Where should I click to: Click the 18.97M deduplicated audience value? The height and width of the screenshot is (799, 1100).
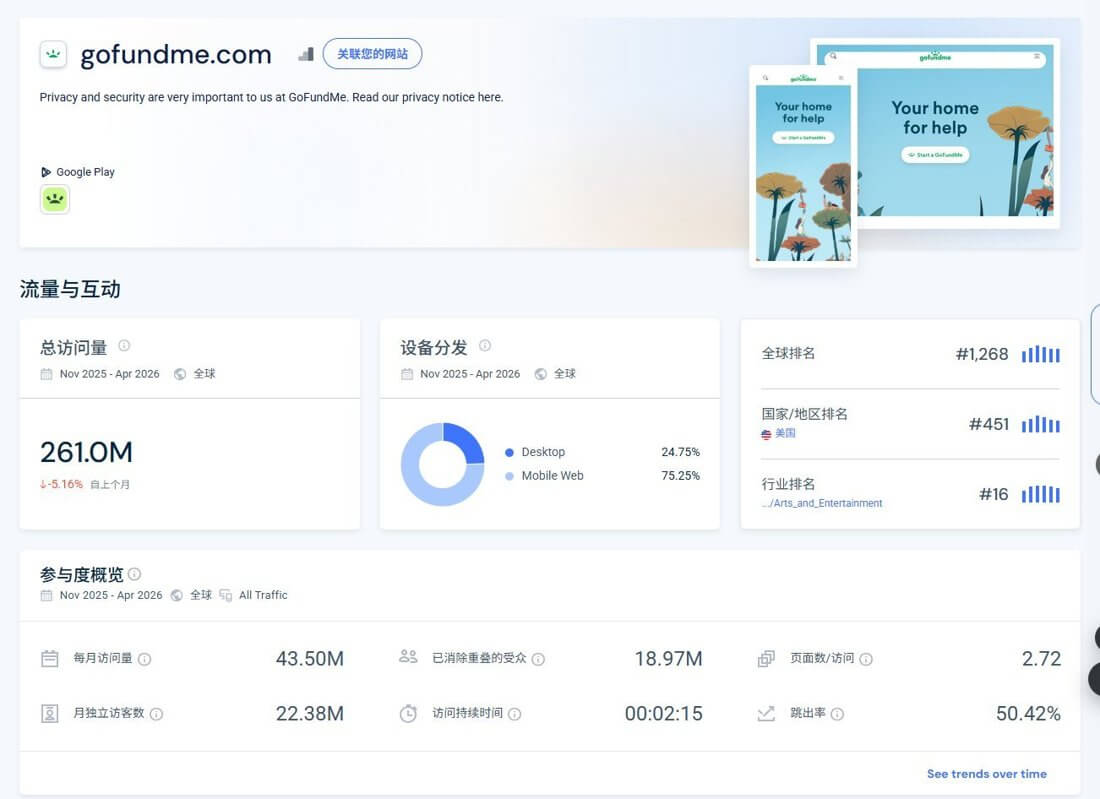click(669, 659)
